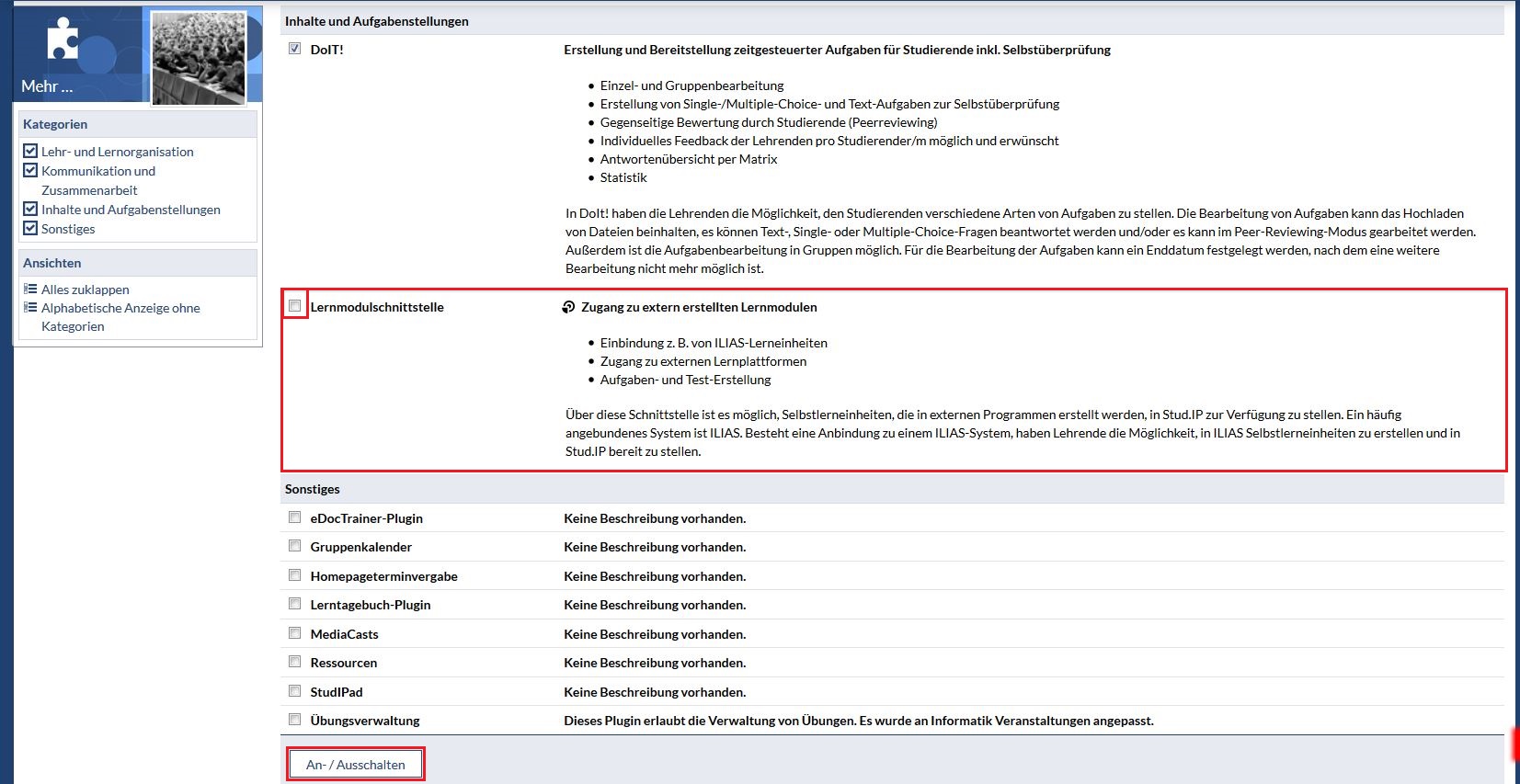Expand the DoIT! plugin title

[326, 50]
